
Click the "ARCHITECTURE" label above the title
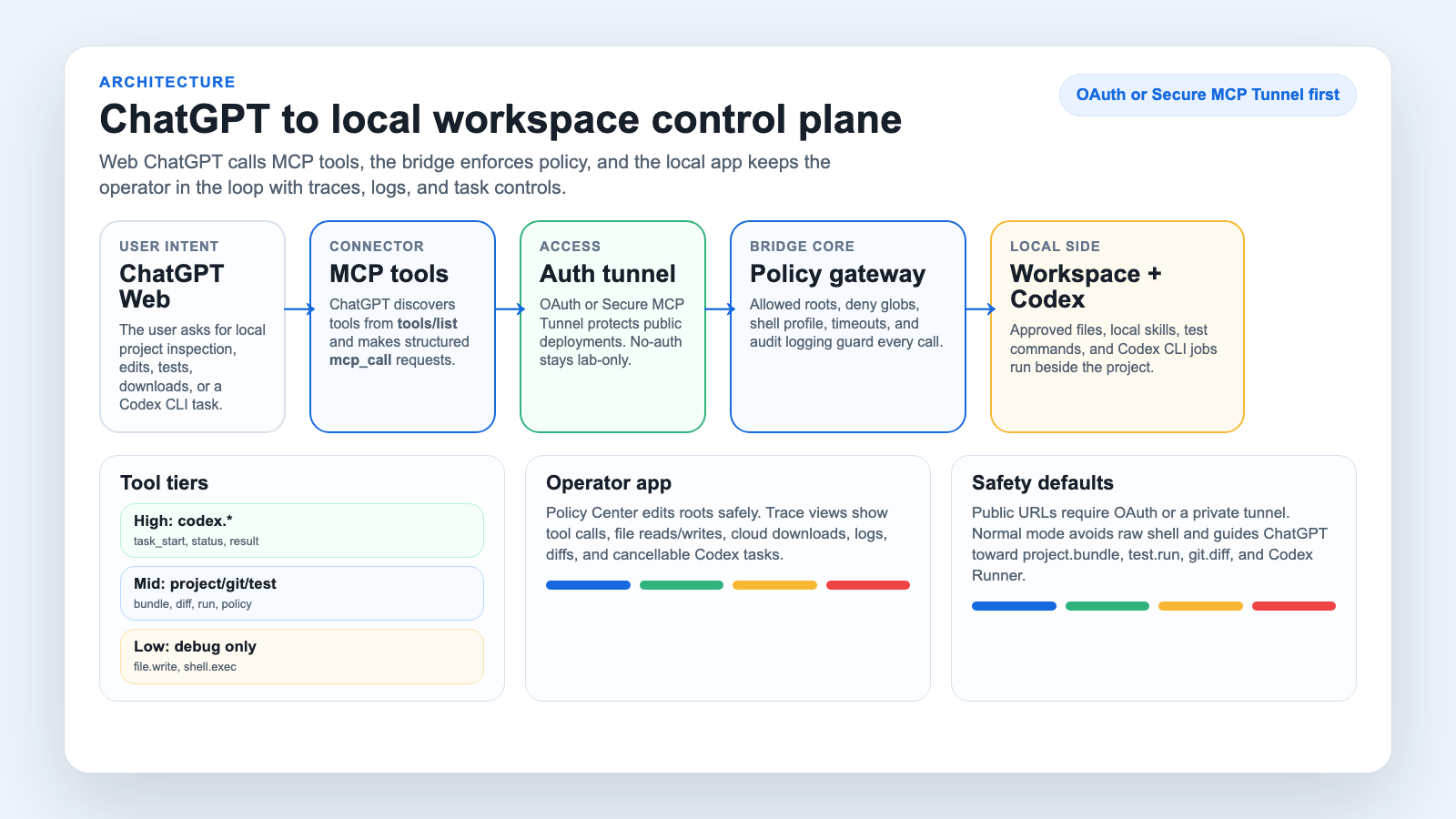pyautogui.click(x=167, y=82)
